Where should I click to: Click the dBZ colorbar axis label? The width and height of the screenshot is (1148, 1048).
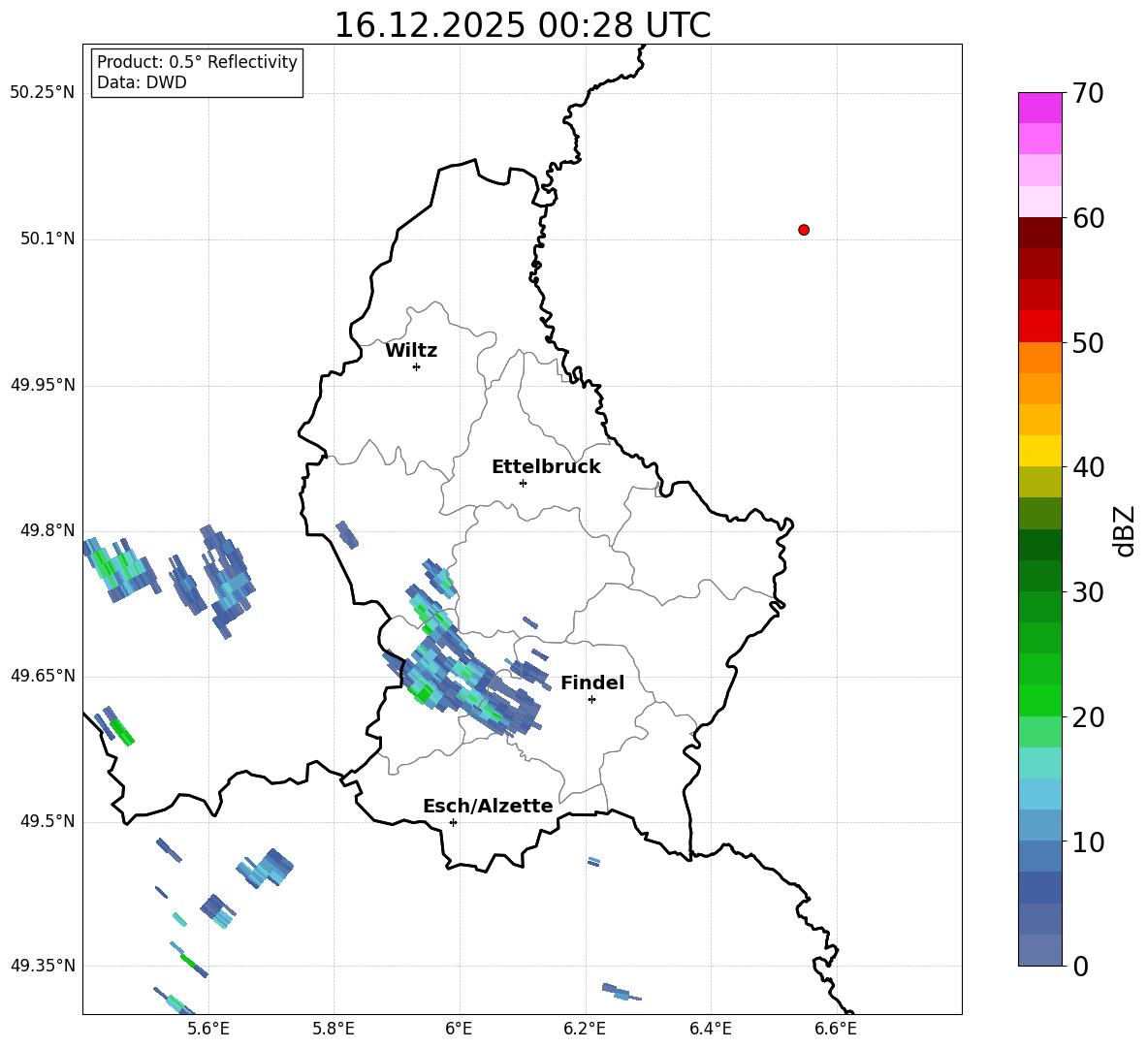[x=1126, y=530]
